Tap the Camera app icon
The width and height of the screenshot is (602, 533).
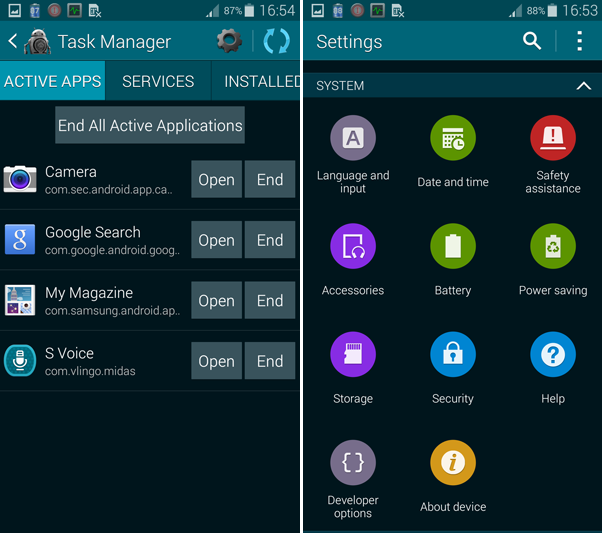(x=20, y=179)
